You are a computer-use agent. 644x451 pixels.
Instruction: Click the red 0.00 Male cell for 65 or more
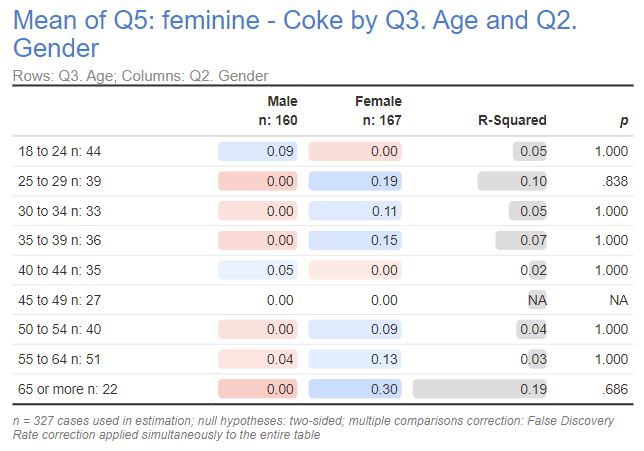(258, 389)
